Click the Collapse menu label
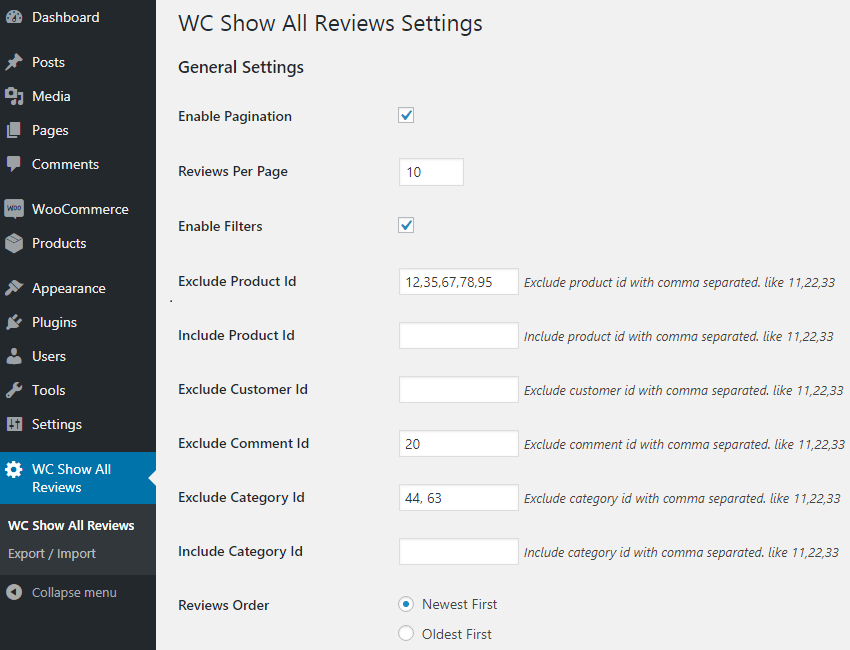The image size is (850, 650). [74, 593]
